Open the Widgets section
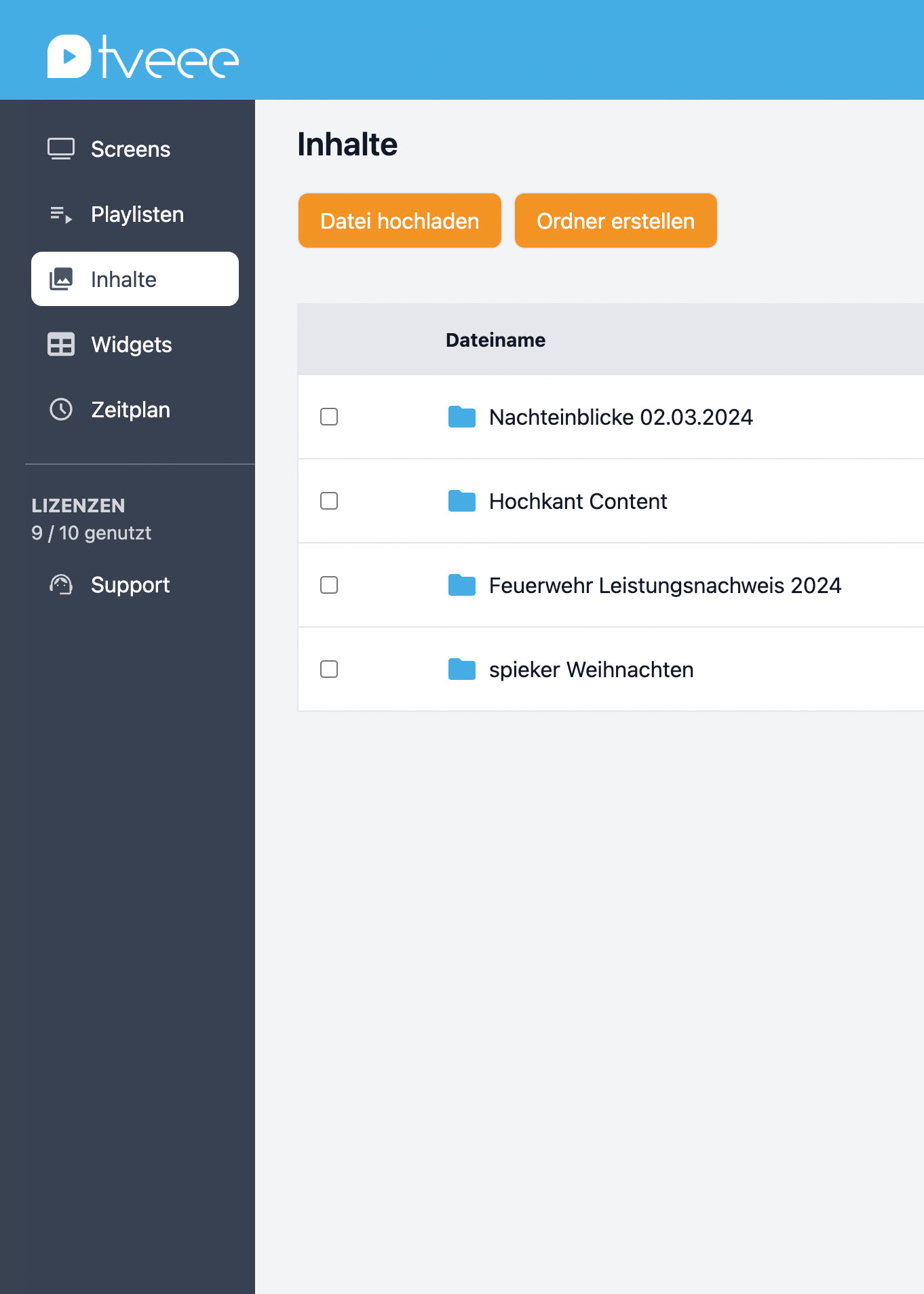 point(135,344)
